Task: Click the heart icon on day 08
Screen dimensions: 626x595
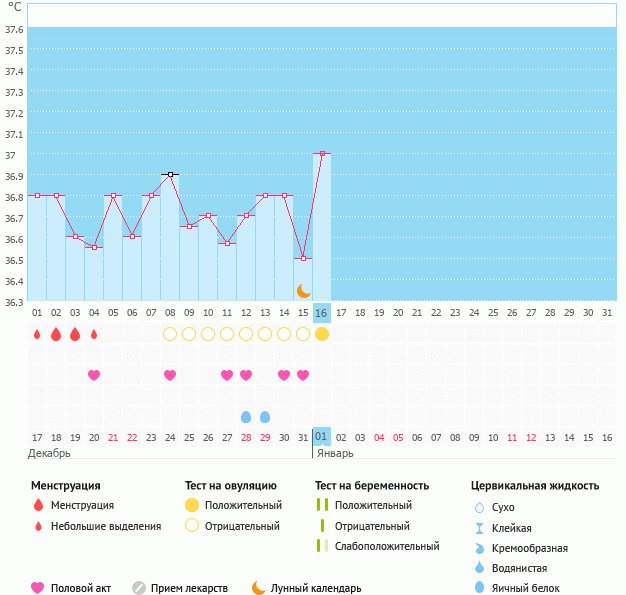Action: tap(170, 375)
